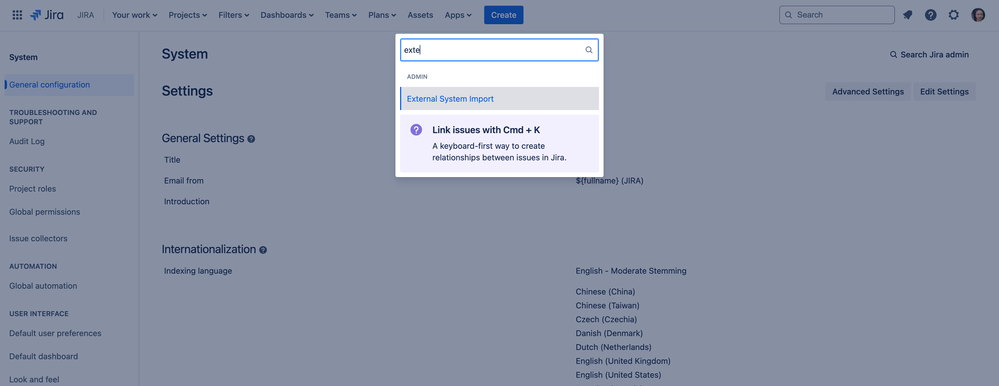Click the Internationalization help icon
Screen dimensions: 999x386
(263, 250)
